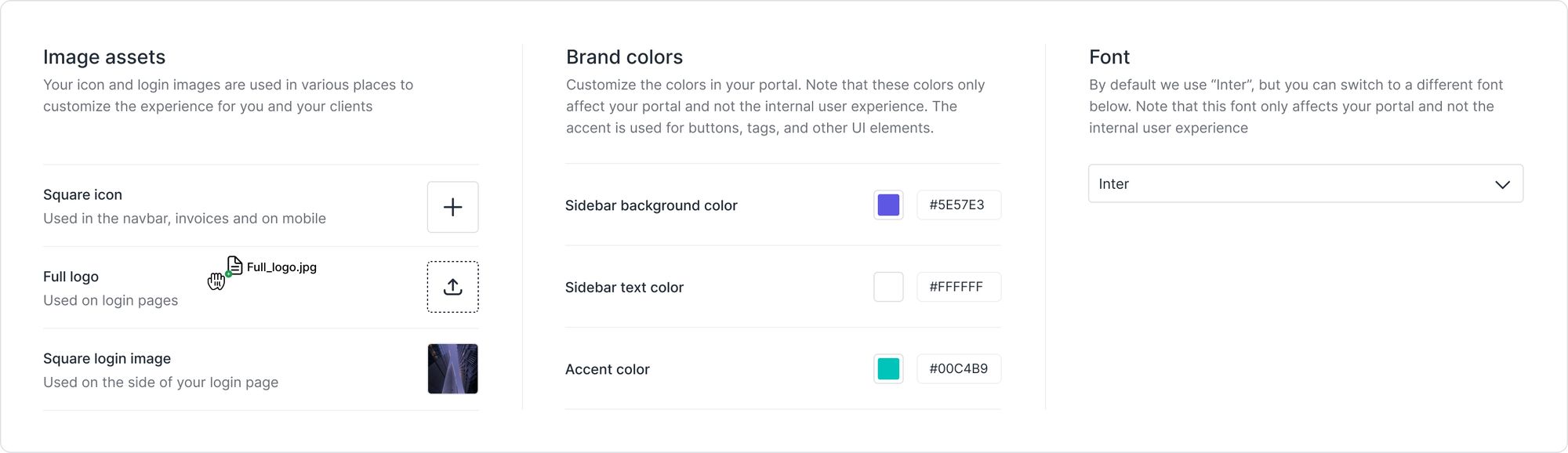Click the upload icon for Full logo
The height and width of the screenshot is (453, 1568).
[452, 287]
